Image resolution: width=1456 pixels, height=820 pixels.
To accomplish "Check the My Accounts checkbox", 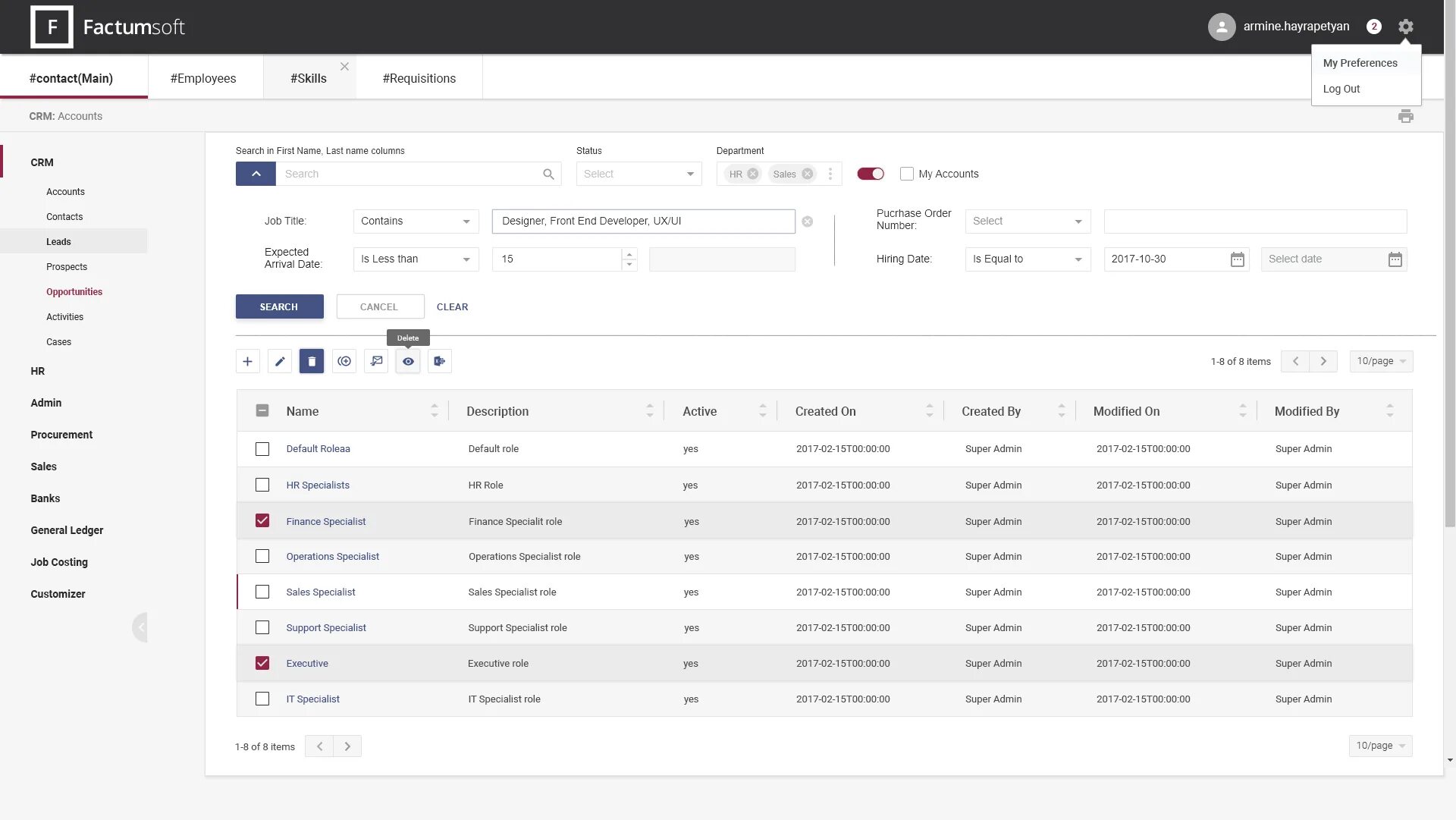I will (906, 174).
